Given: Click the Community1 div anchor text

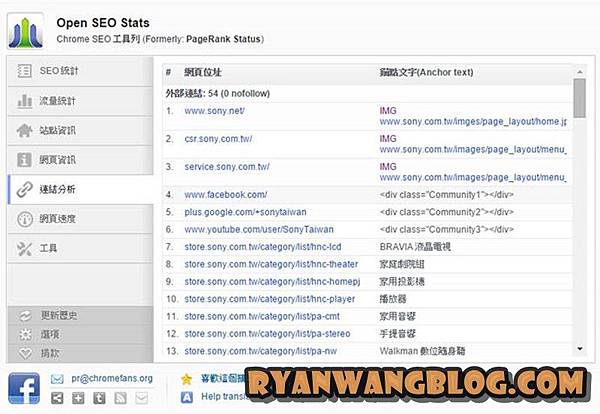Looking at the screenshot, I should (447, 195).
